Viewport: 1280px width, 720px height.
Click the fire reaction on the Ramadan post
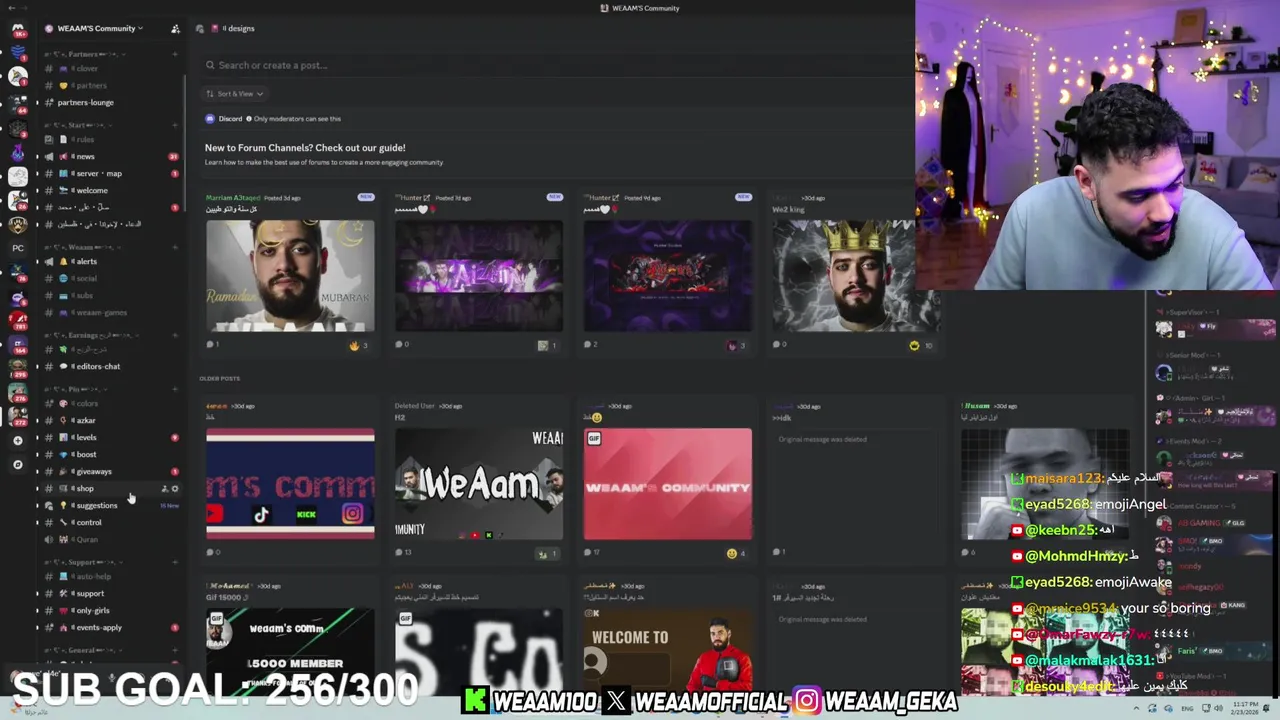pyautogui.click(x=358, y=345)
